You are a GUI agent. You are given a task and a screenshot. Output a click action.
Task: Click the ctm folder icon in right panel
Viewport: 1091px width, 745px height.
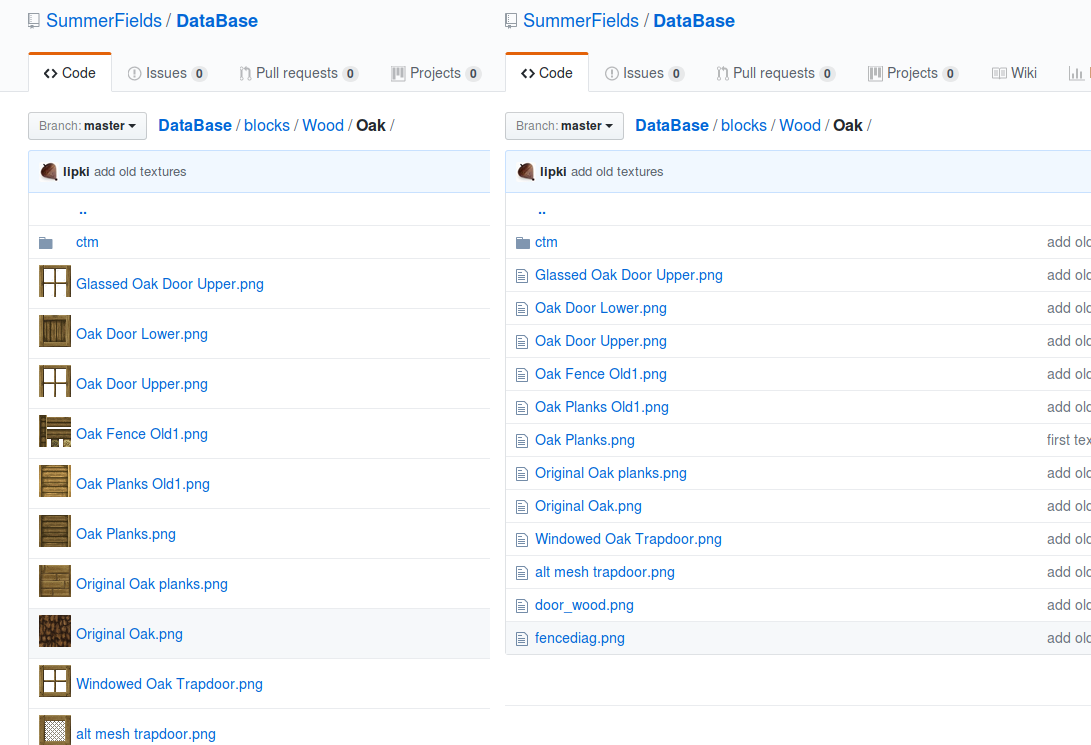tap(523, 243)
